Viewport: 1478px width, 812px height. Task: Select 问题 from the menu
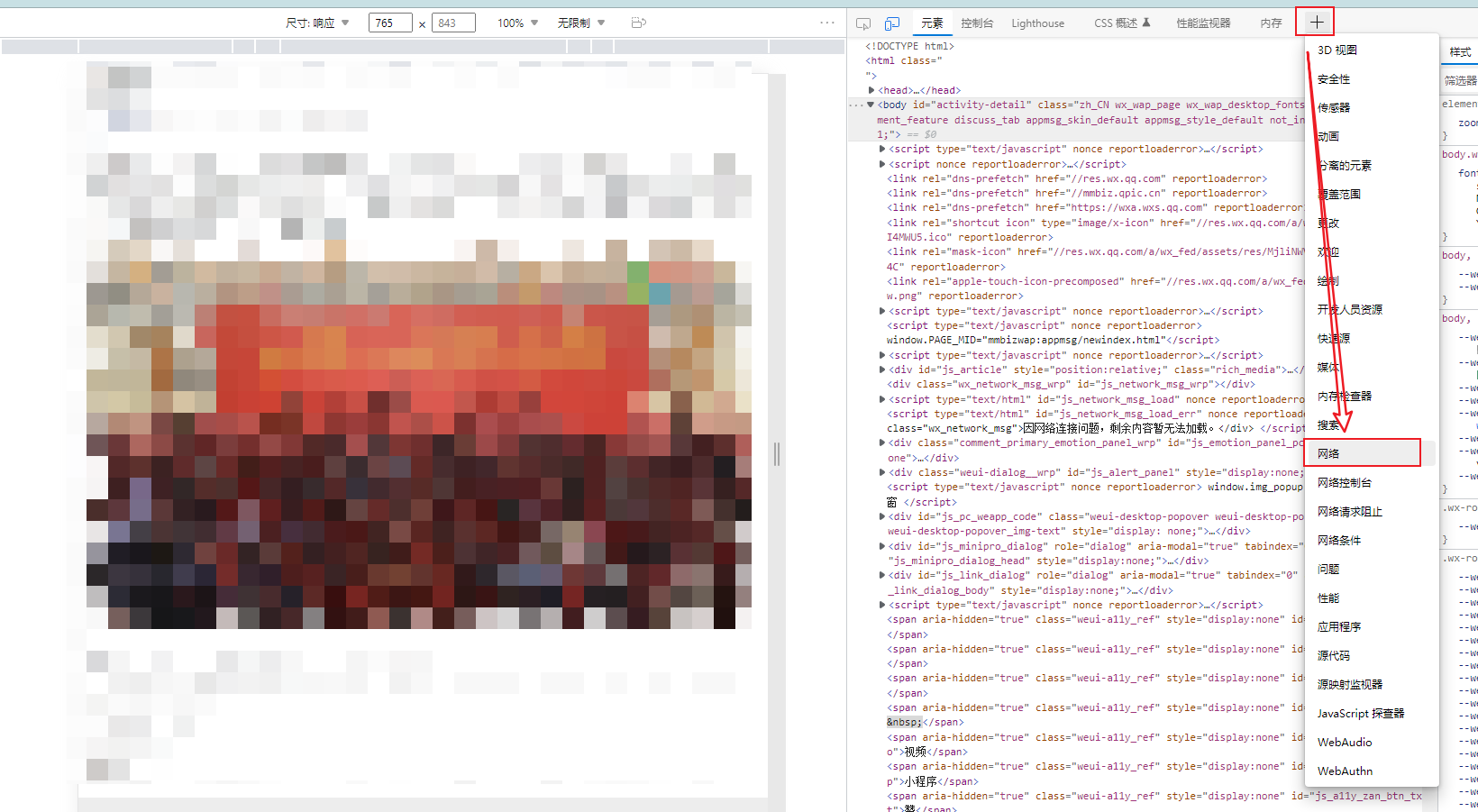pos(1371,570)
